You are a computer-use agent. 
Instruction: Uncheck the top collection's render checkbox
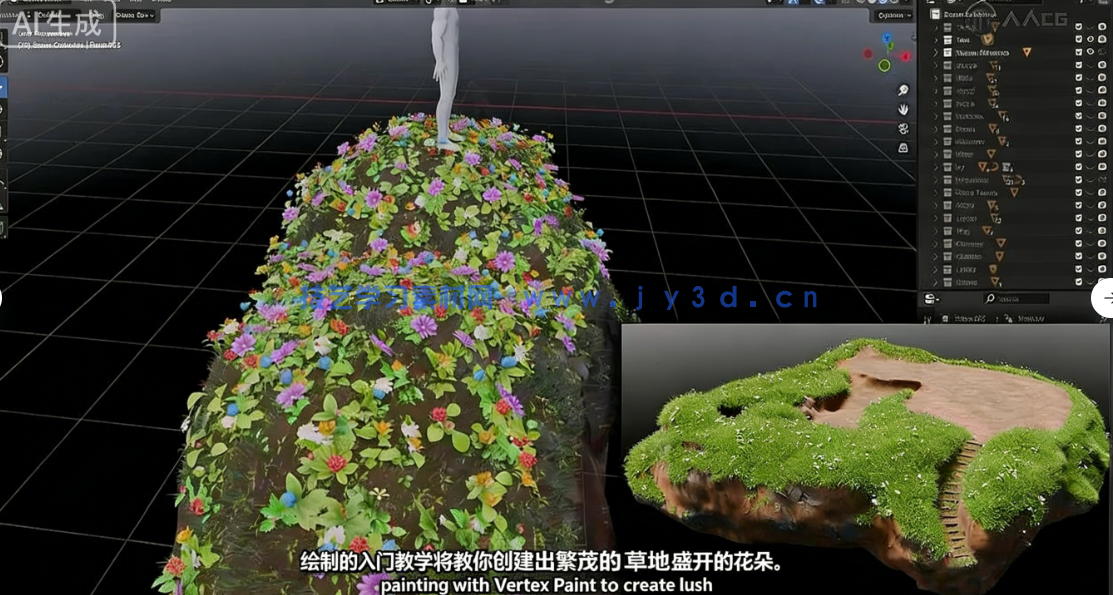point(1077,25)
